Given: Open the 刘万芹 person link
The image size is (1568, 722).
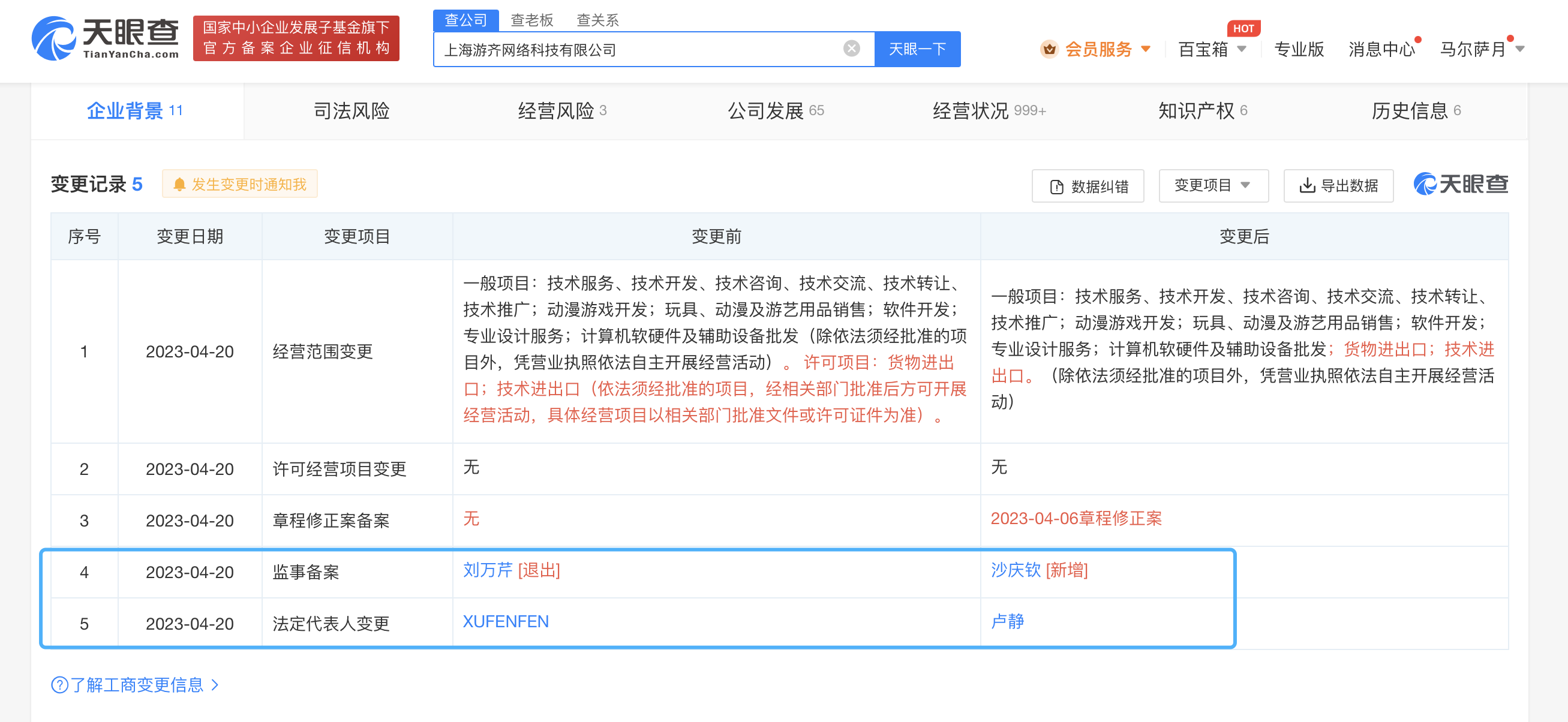Looking at the screenshot, I should pyautogui.click(x=488, y=570).
